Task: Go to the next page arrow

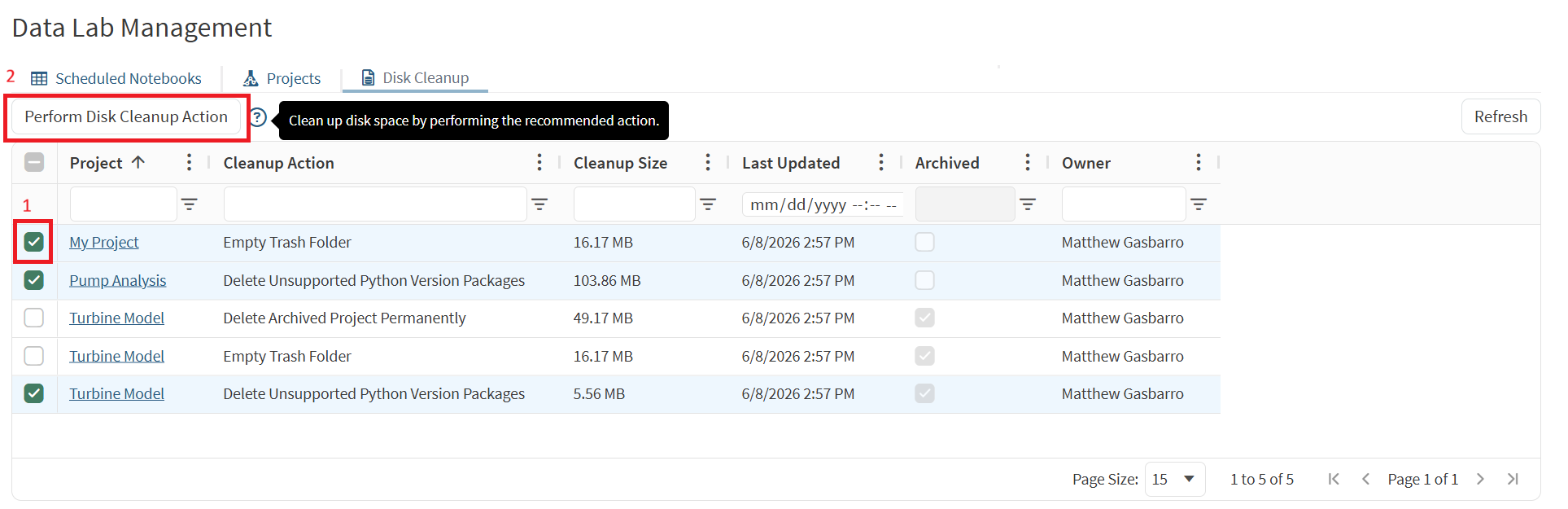Action: [x=1480, y=479]
